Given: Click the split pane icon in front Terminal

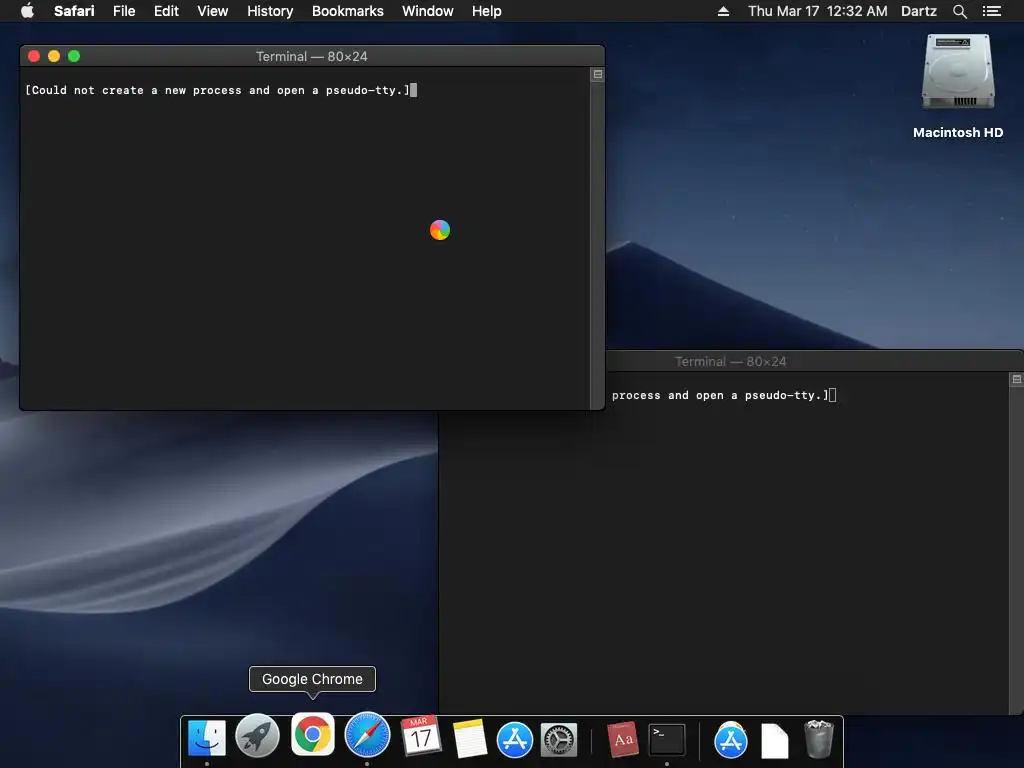Looking at the screenshot, I should tap(598, 74).
